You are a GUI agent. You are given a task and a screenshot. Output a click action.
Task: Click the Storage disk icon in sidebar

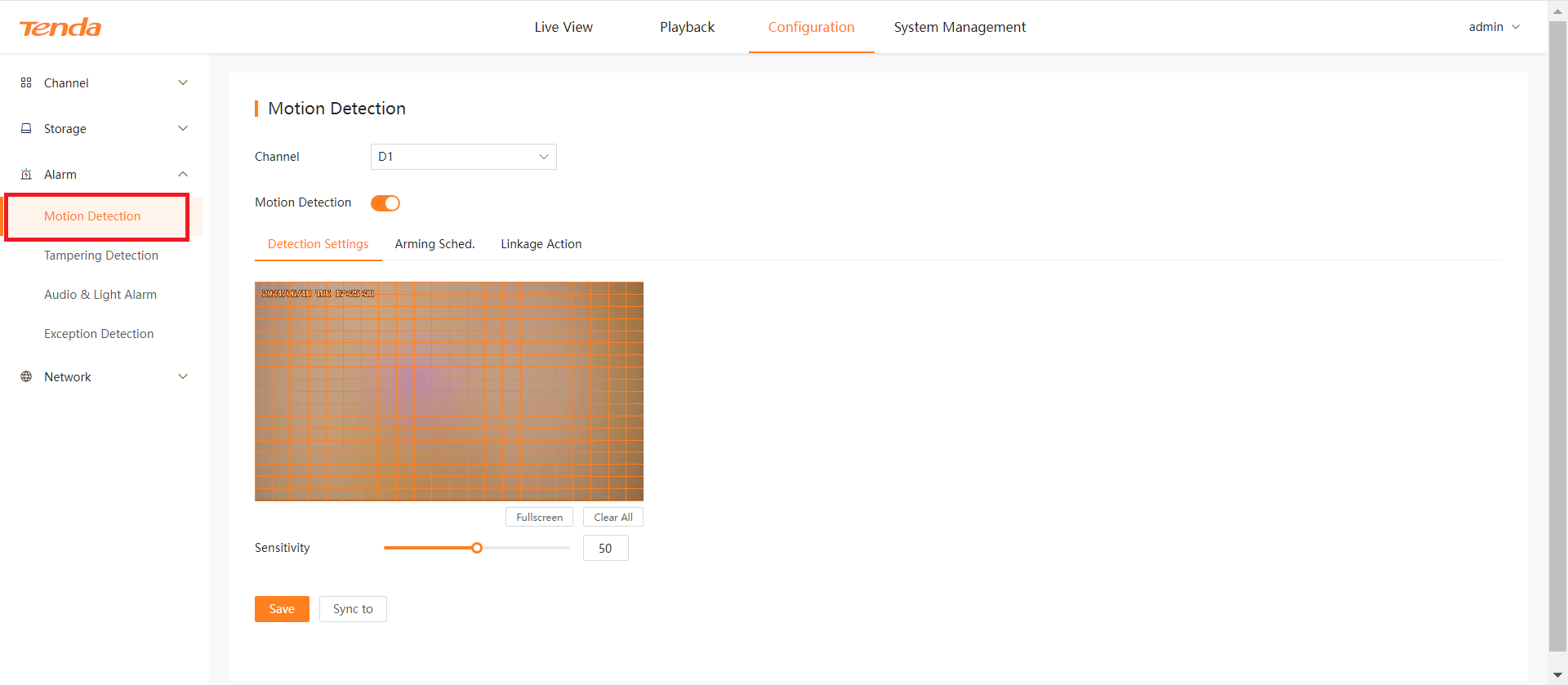coord(26,129)
